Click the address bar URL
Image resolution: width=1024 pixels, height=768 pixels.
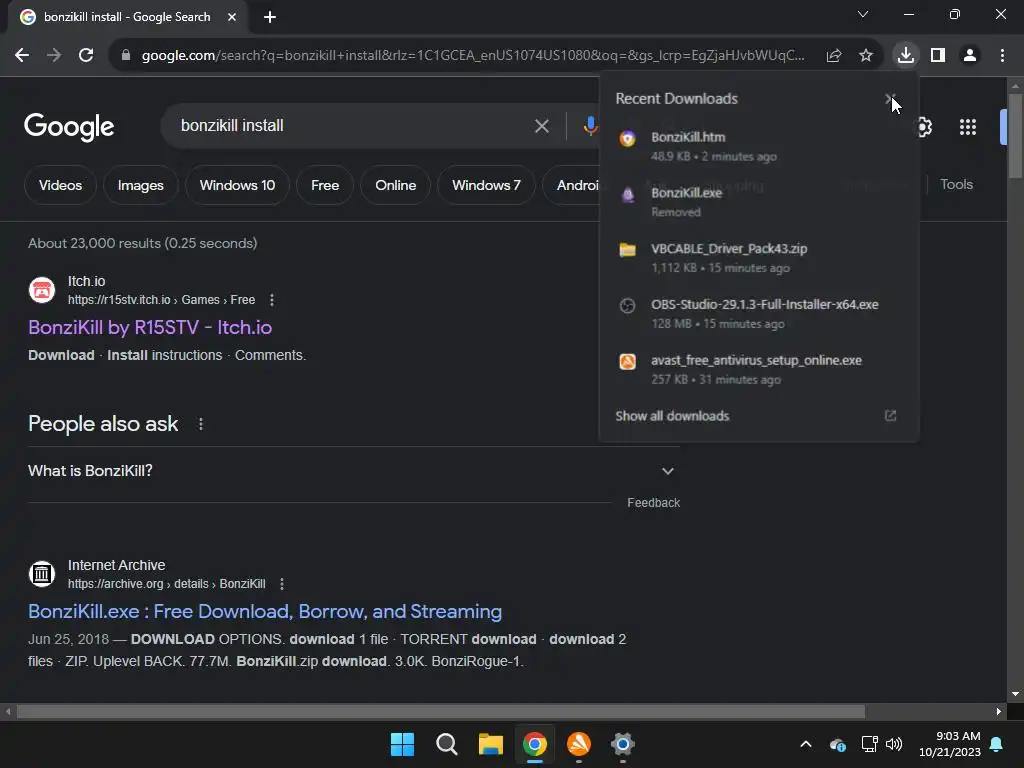(473, 56)
